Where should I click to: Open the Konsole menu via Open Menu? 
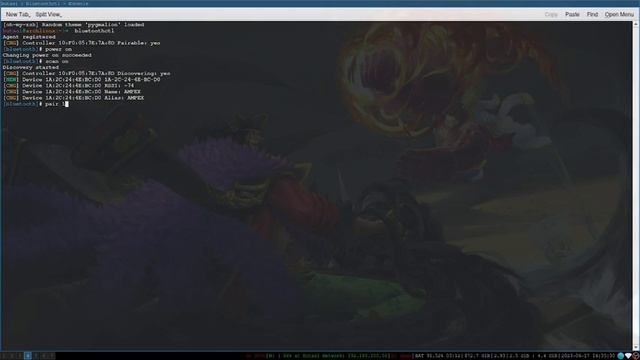(619, 14)
